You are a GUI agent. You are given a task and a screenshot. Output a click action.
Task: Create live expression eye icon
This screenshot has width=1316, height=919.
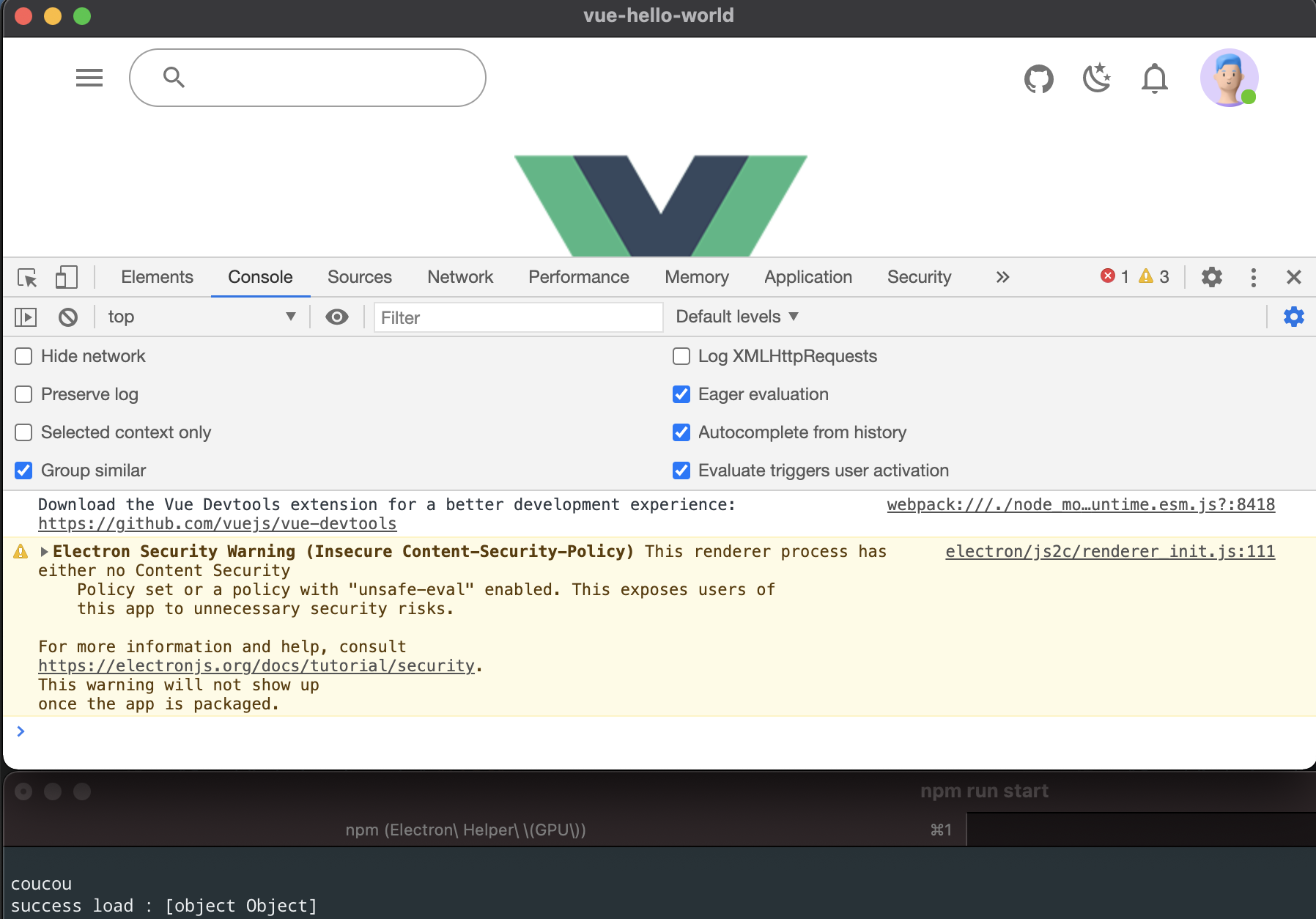337,317
